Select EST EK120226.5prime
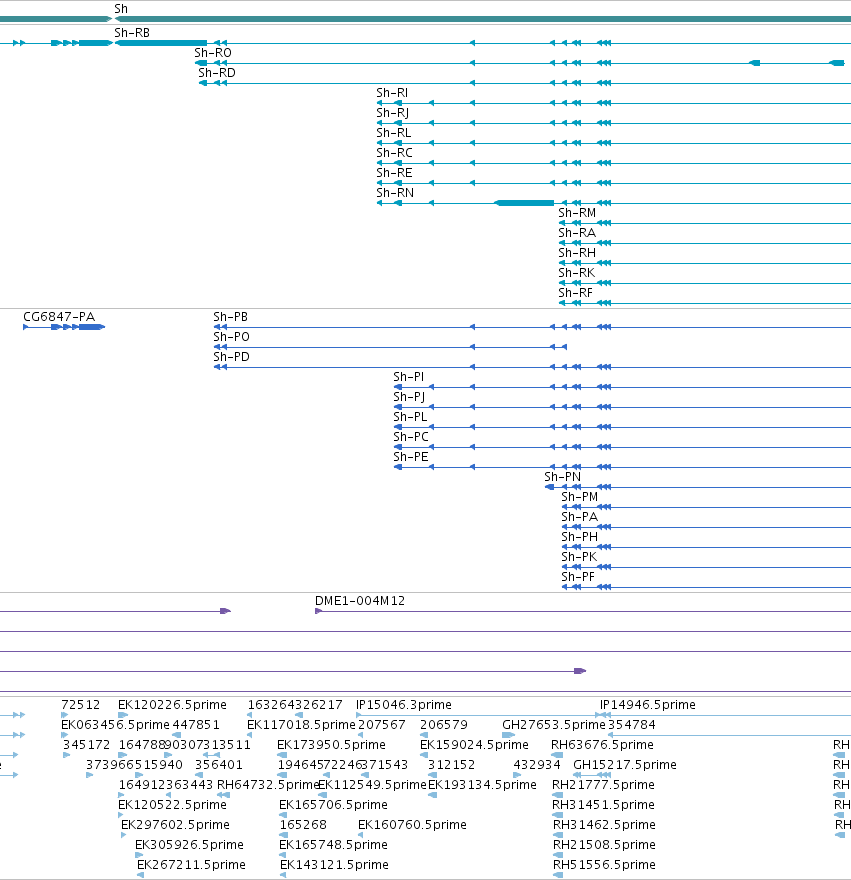 coord(172,705)
